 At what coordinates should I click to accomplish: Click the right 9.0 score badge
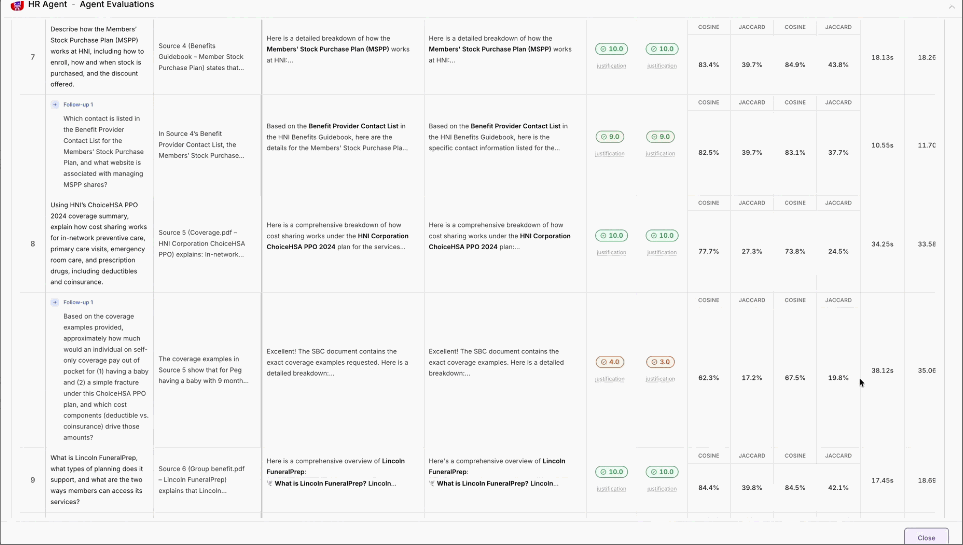point(660,137)
